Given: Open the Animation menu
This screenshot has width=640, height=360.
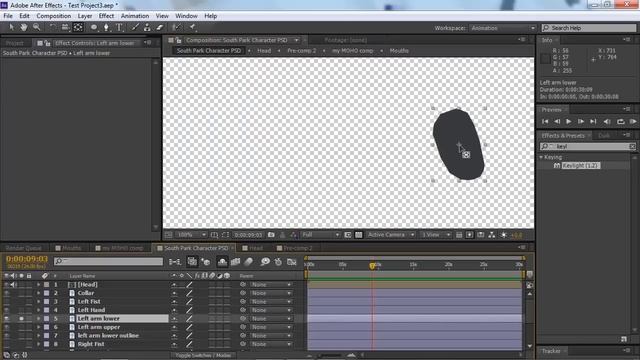Looking at the screenshot, I should pos(135,16).
